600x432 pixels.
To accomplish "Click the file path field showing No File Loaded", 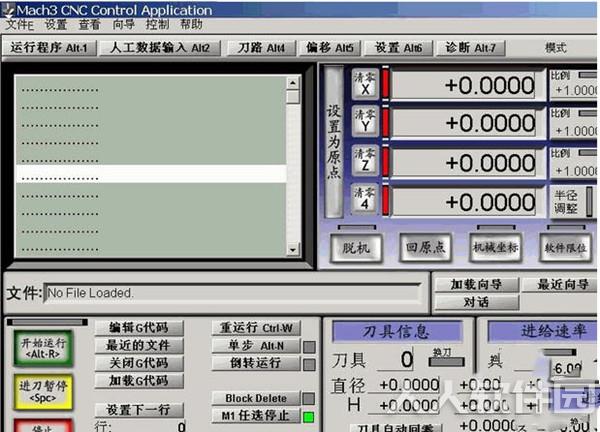I will coord(232,293).
